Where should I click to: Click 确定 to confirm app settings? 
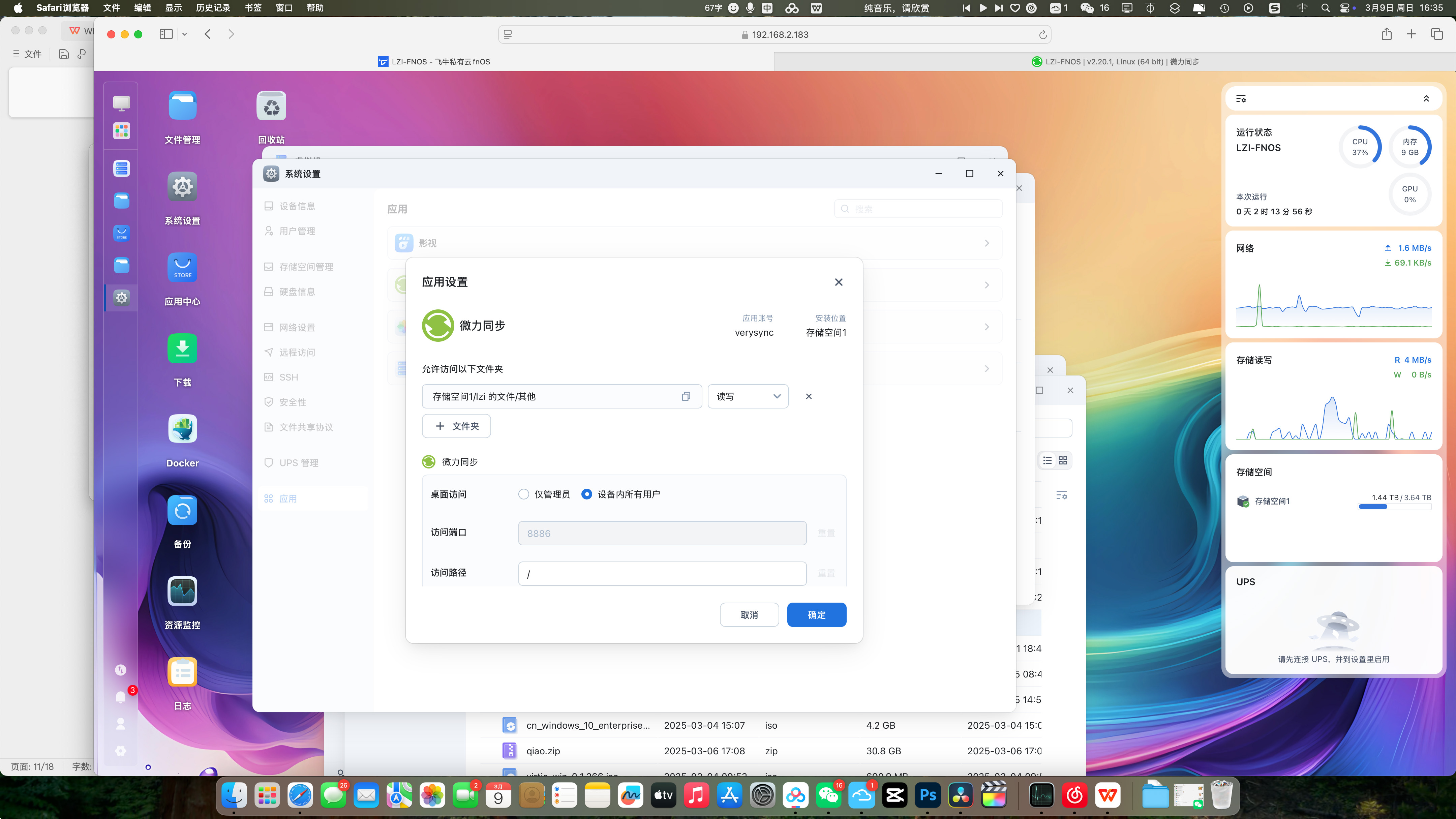pyautogui.click(x=817, y=615)
